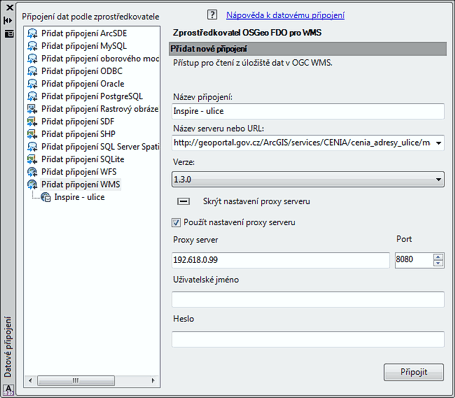Select Přidat připojení Oracle
This screenshot has height=398, width=455.
point(83,84)
